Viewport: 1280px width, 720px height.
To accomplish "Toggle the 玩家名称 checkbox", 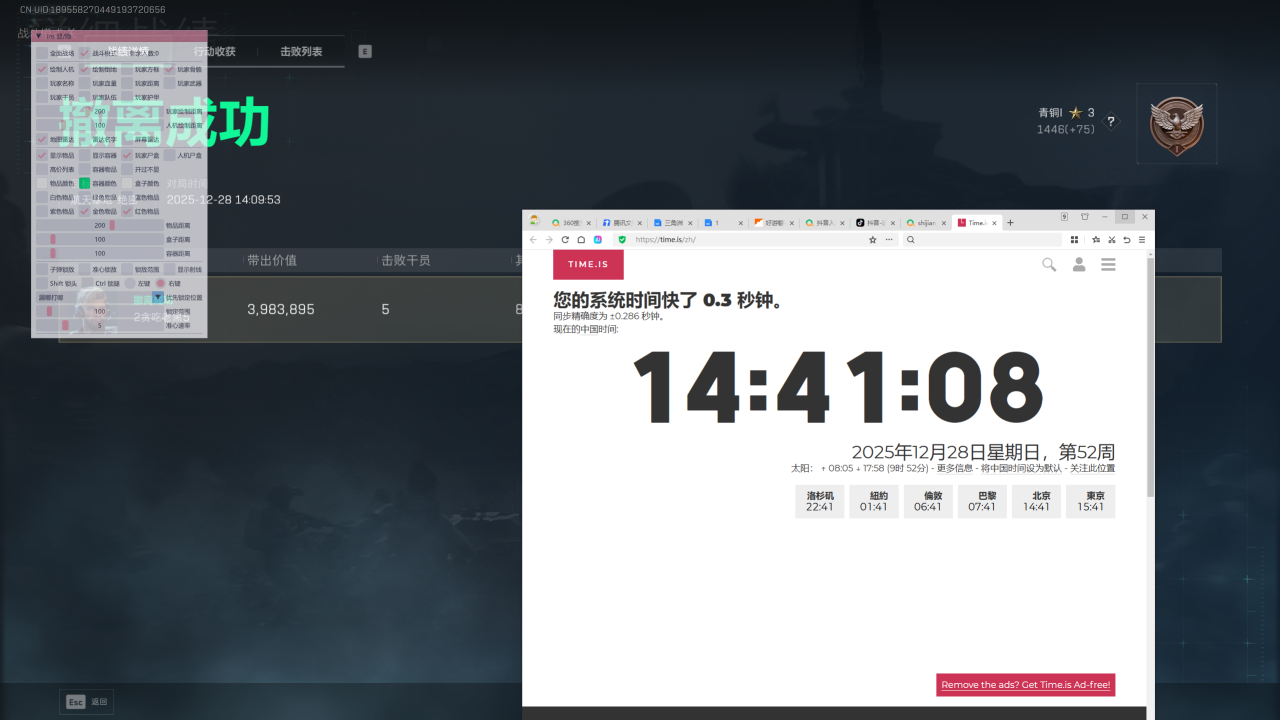I will pos(42,83).
